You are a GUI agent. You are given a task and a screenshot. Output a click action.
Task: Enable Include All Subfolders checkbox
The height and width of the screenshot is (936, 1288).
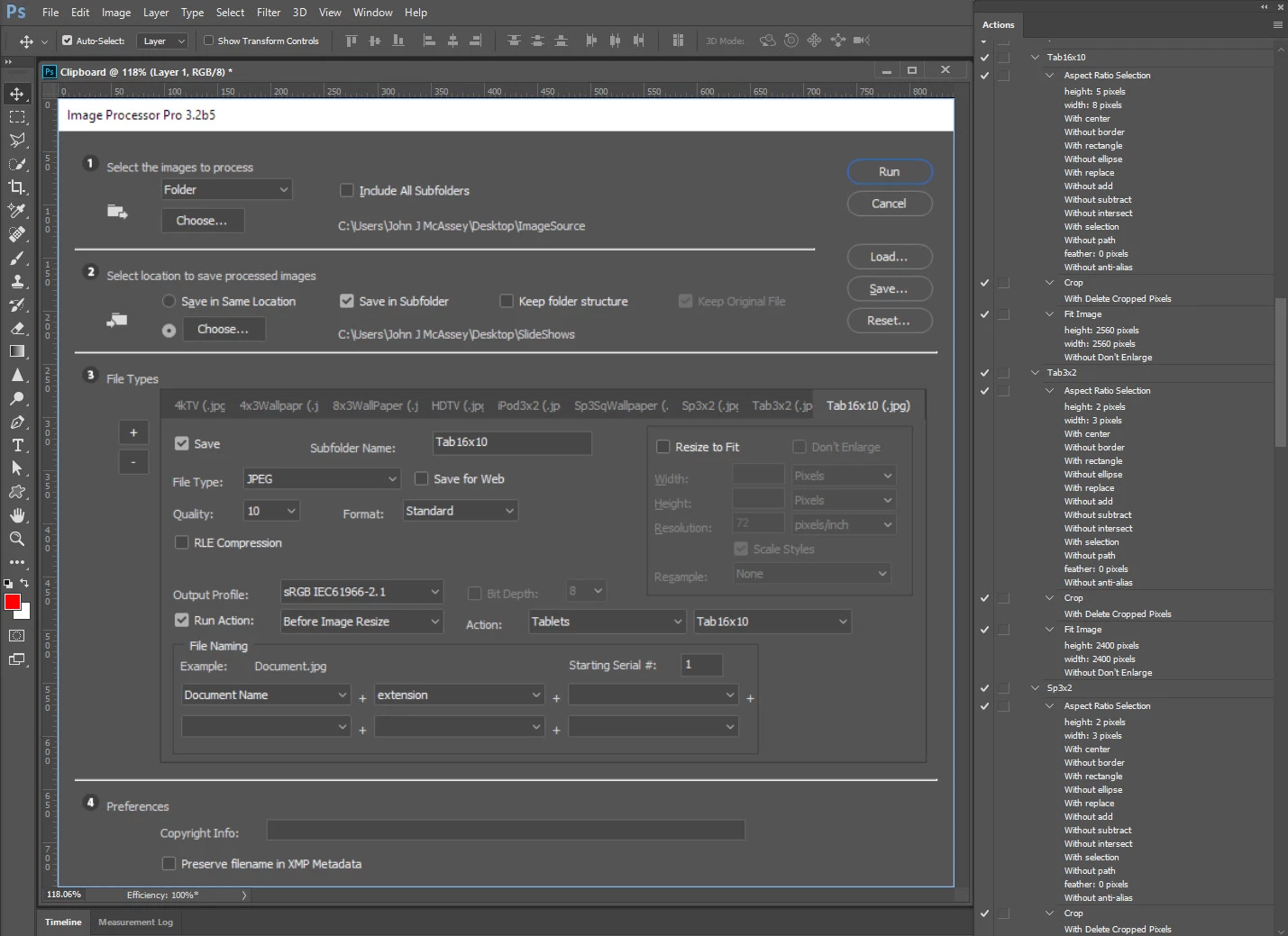pyautogui.click(x=346, y=190)
